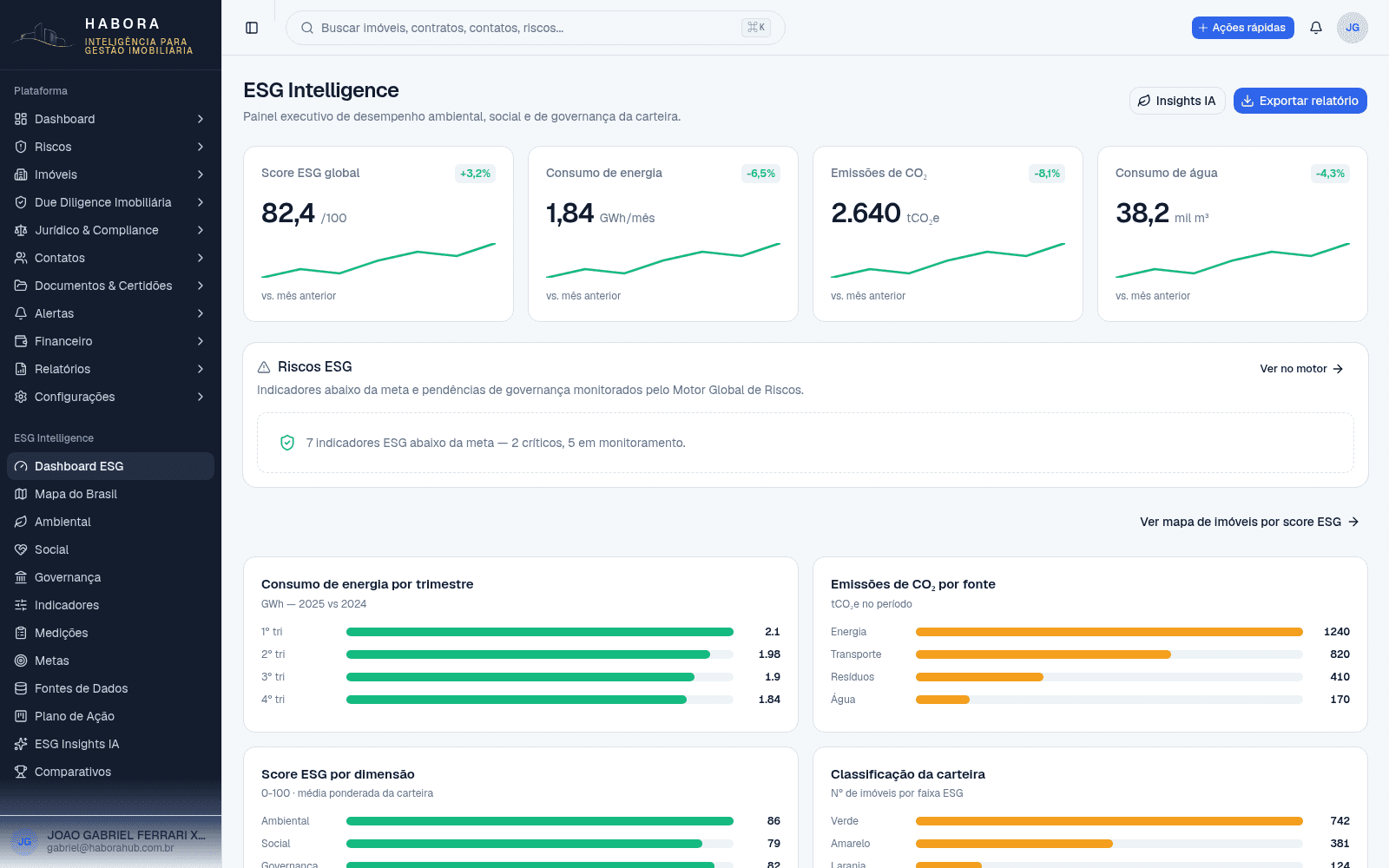Open Ver mapa de imóveis por score ESG

click(1249, 522)
